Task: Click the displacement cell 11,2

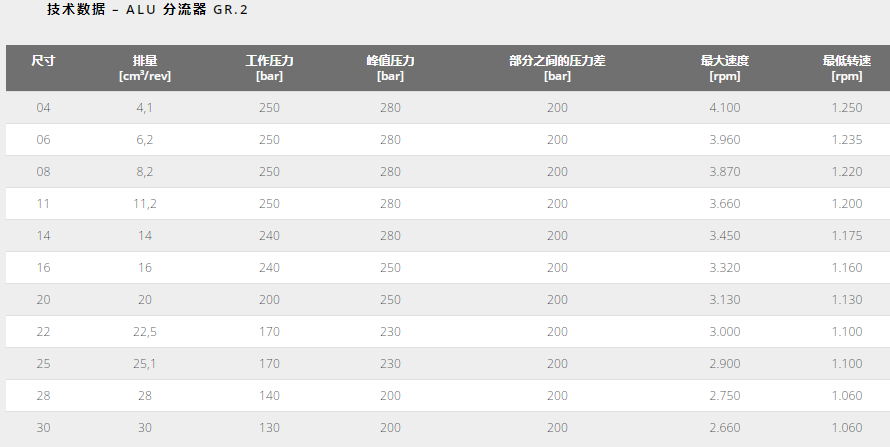Action: click(x=145, y=204)
